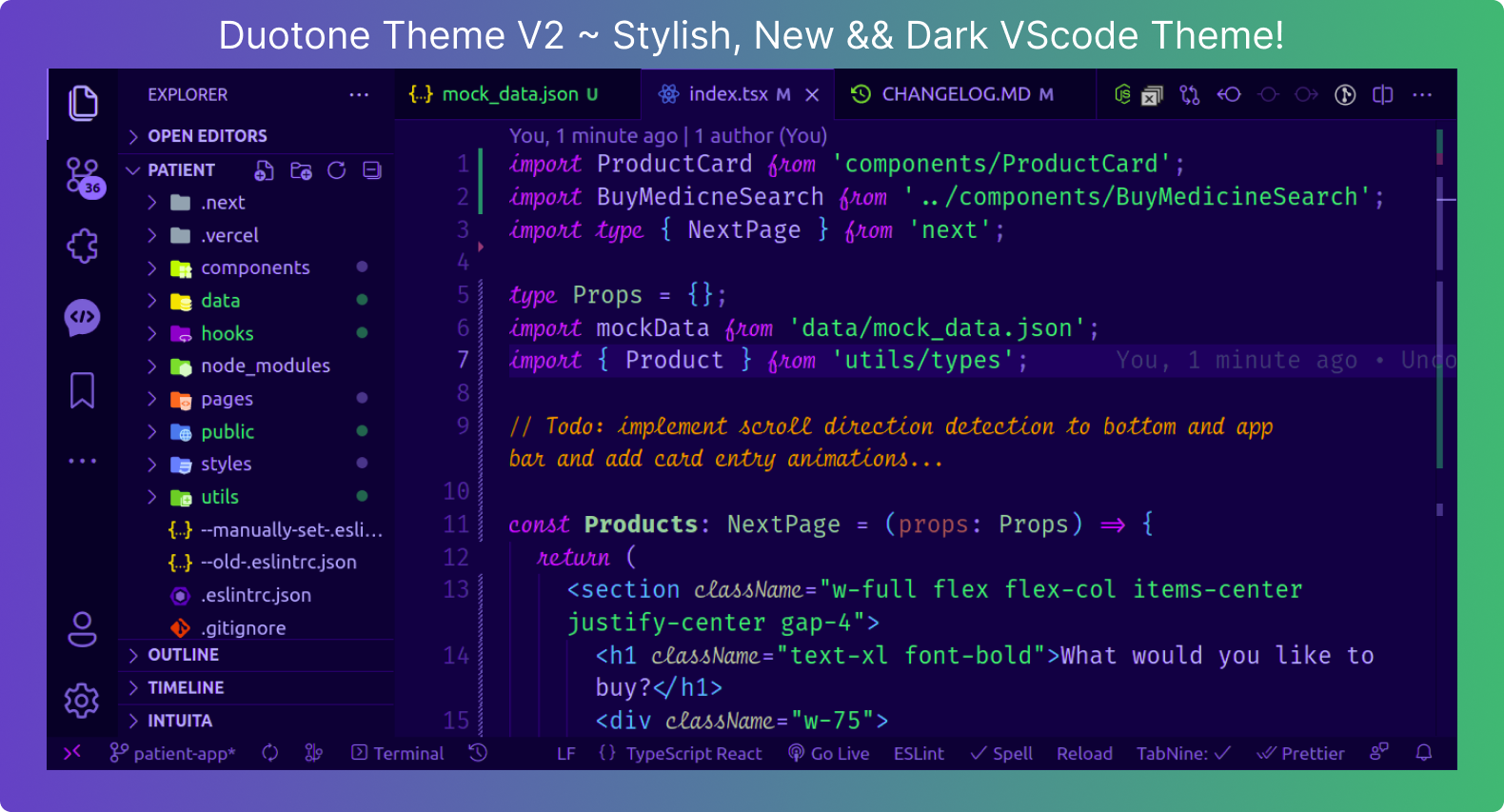The width and height of the screenshot is (1504, 812).
Task: Create a new folder in PATIENT
Action: tap(301, 170)
